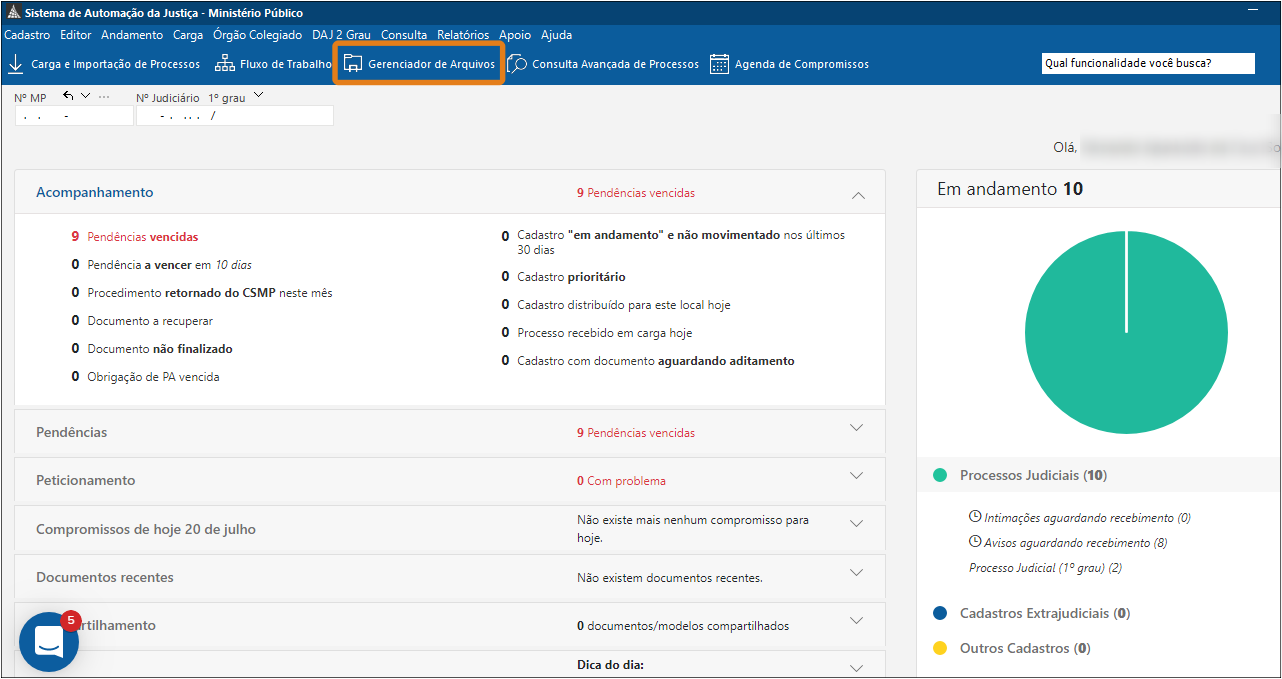Screen dimensions: 1282x679
Task: Open the DAJ 2 Grau menu
Action: pyautogui.click(x=341, y=35)
